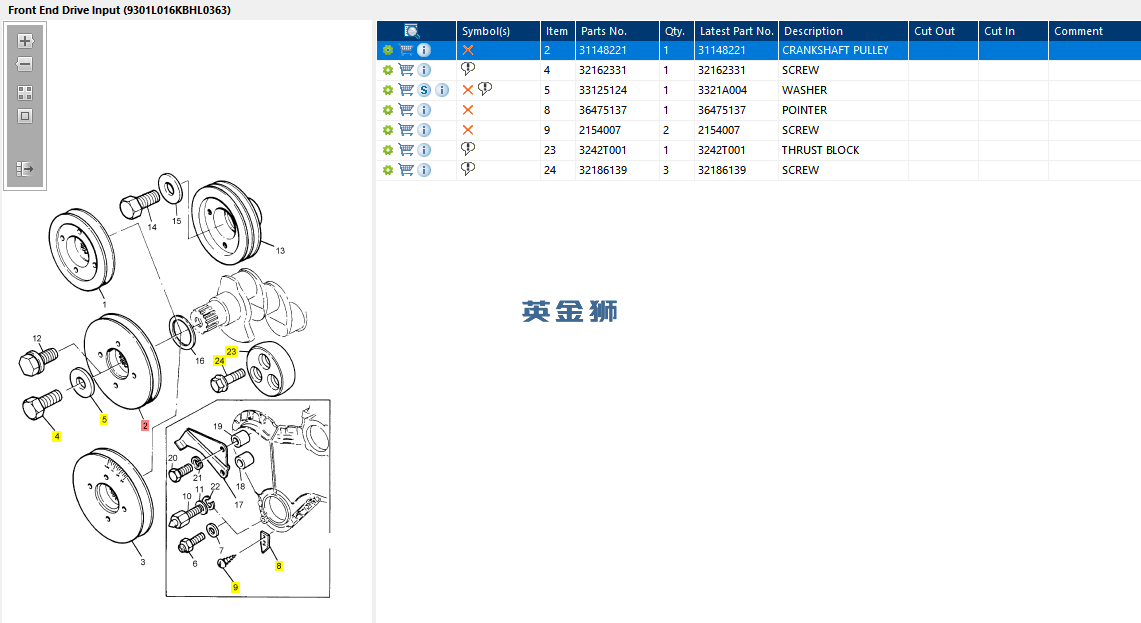Click THRUST BLOCK description cell
Viewport: 1141px width, 623px height.
(843, 150)
